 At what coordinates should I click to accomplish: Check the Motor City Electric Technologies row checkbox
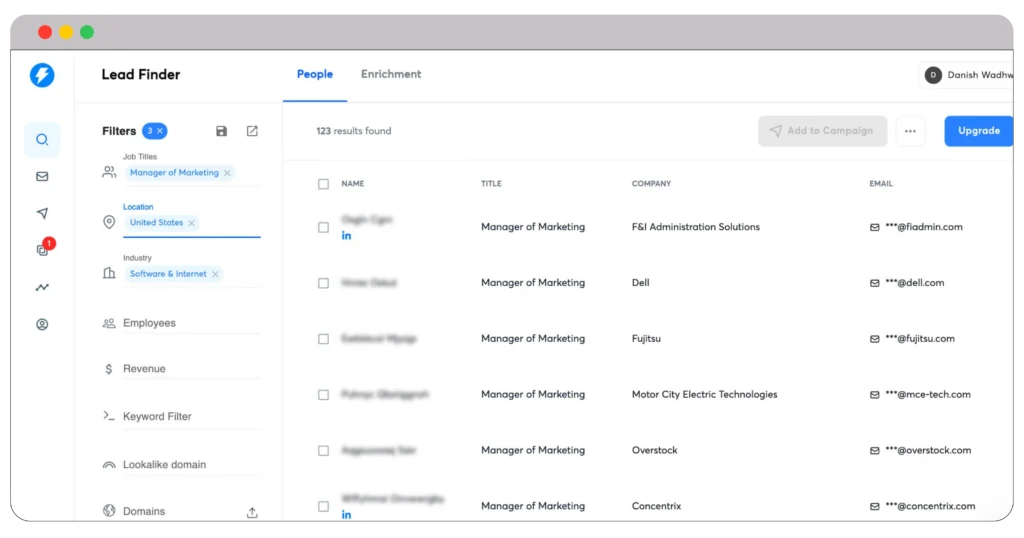click(x=323, y=395)
